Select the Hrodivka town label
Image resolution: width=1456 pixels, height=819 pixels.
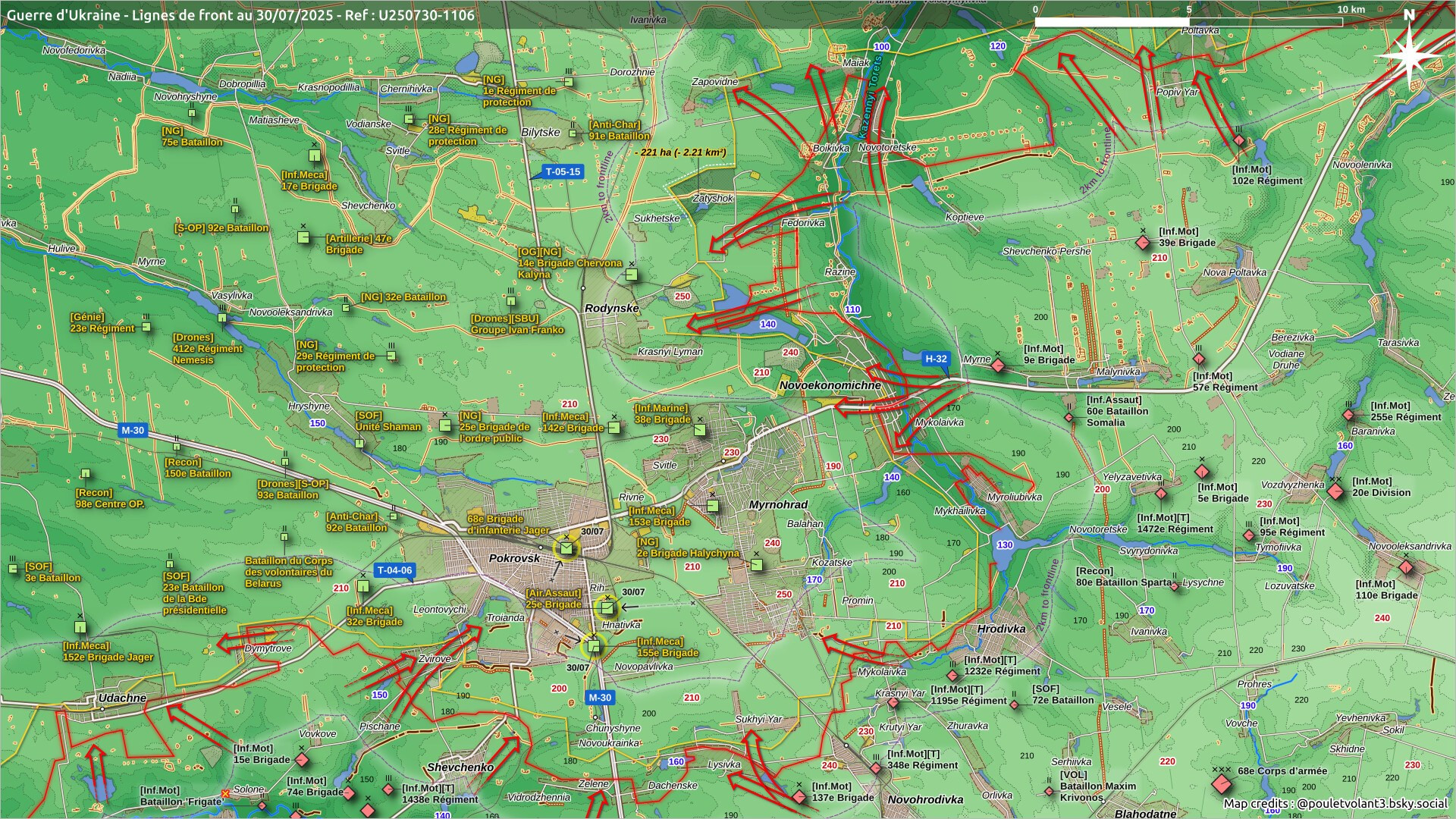pos(1001,629)
